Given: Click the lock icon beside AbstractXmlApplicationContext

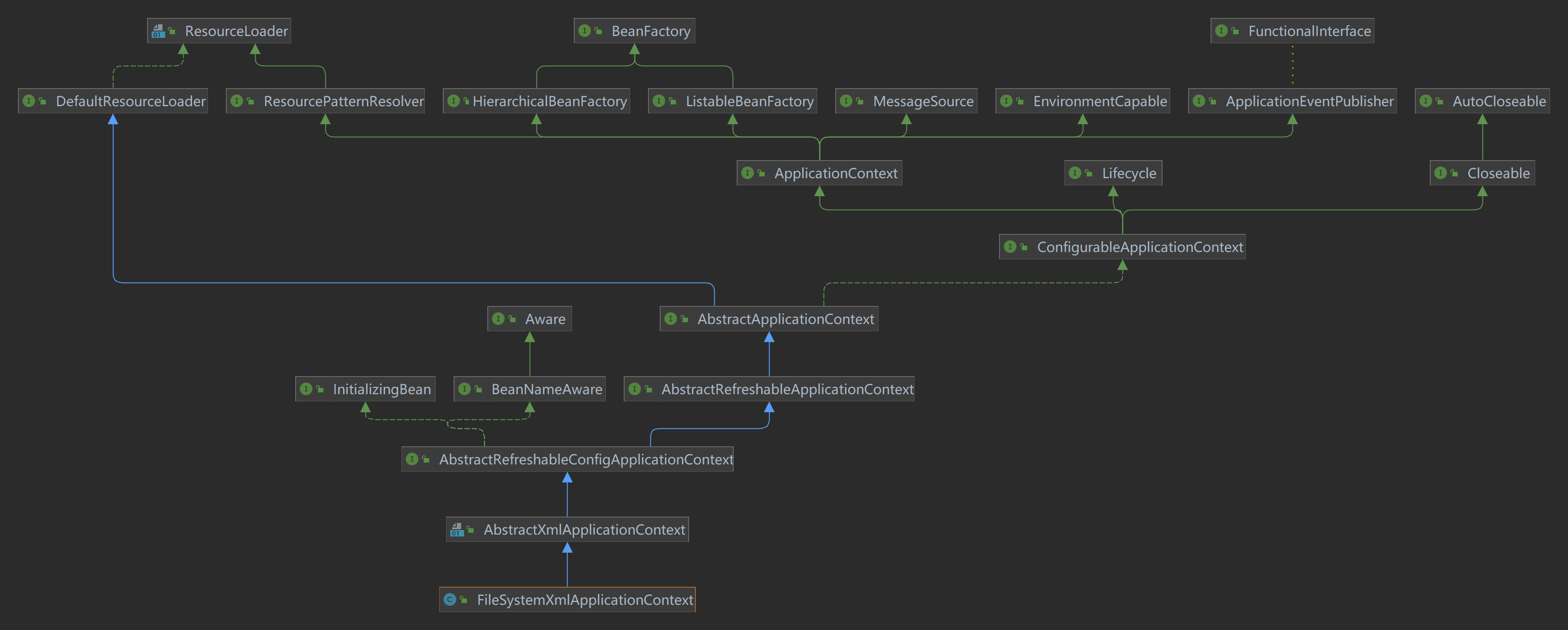Looking at the screenshot, I should [470, 530].
